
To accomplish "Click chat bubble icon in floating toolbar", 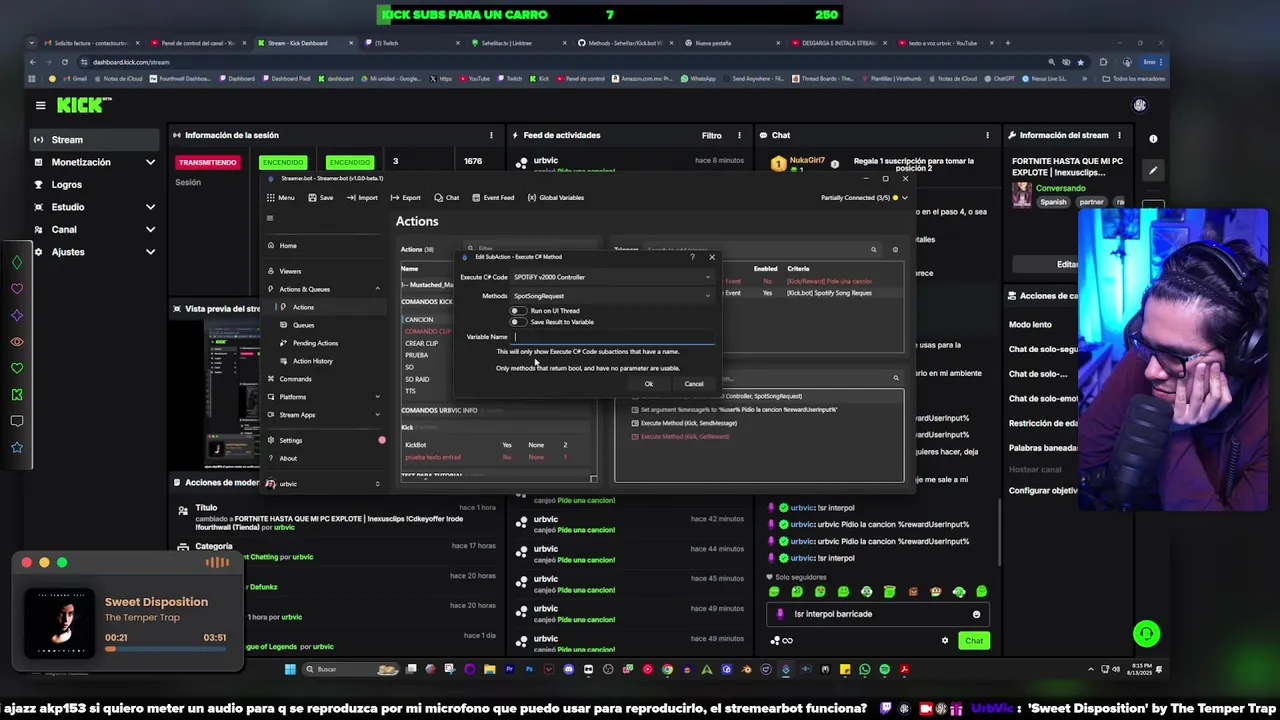I will point(17,421).
